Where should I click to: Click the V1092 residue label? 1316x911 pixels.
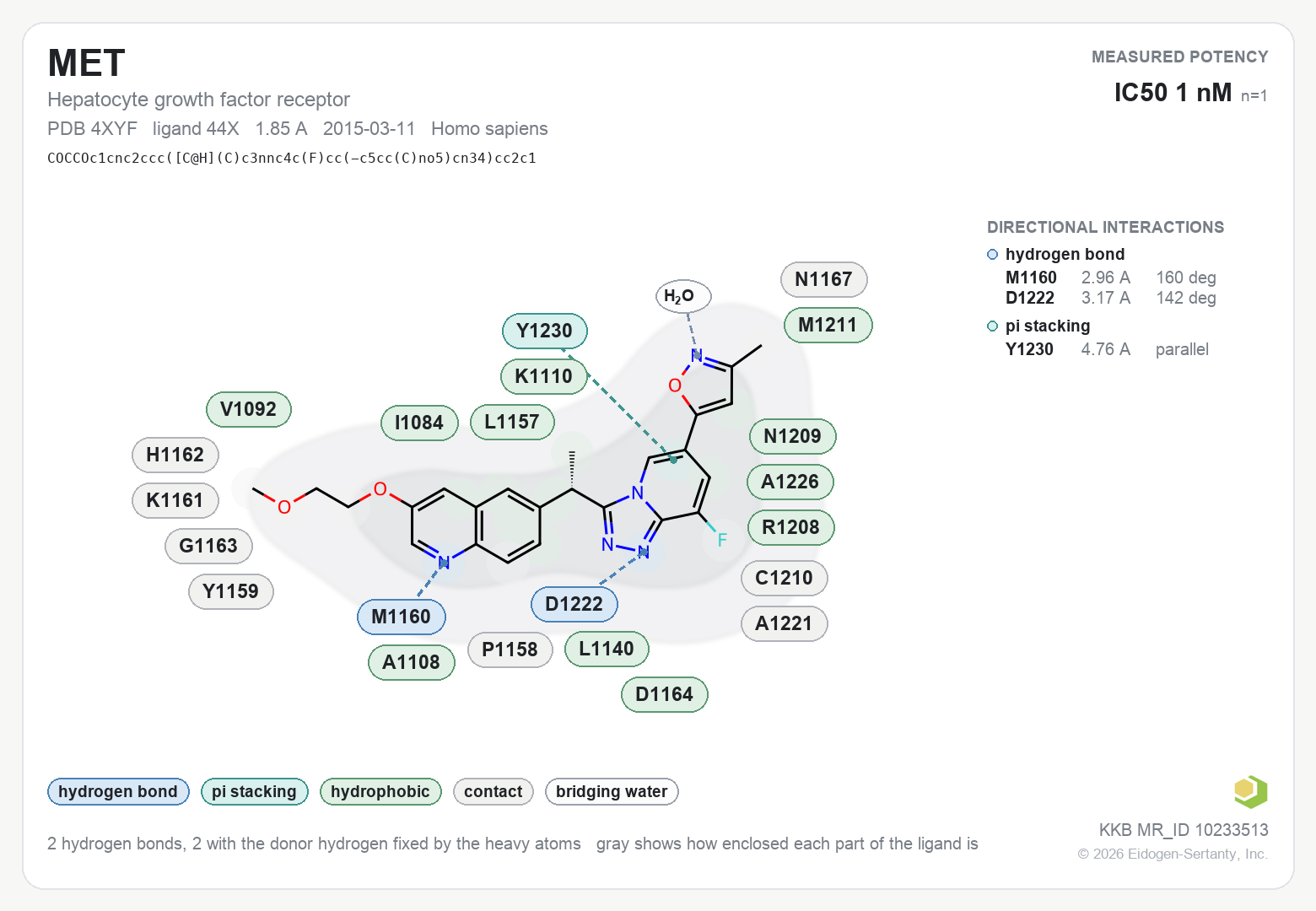(249, 409)
